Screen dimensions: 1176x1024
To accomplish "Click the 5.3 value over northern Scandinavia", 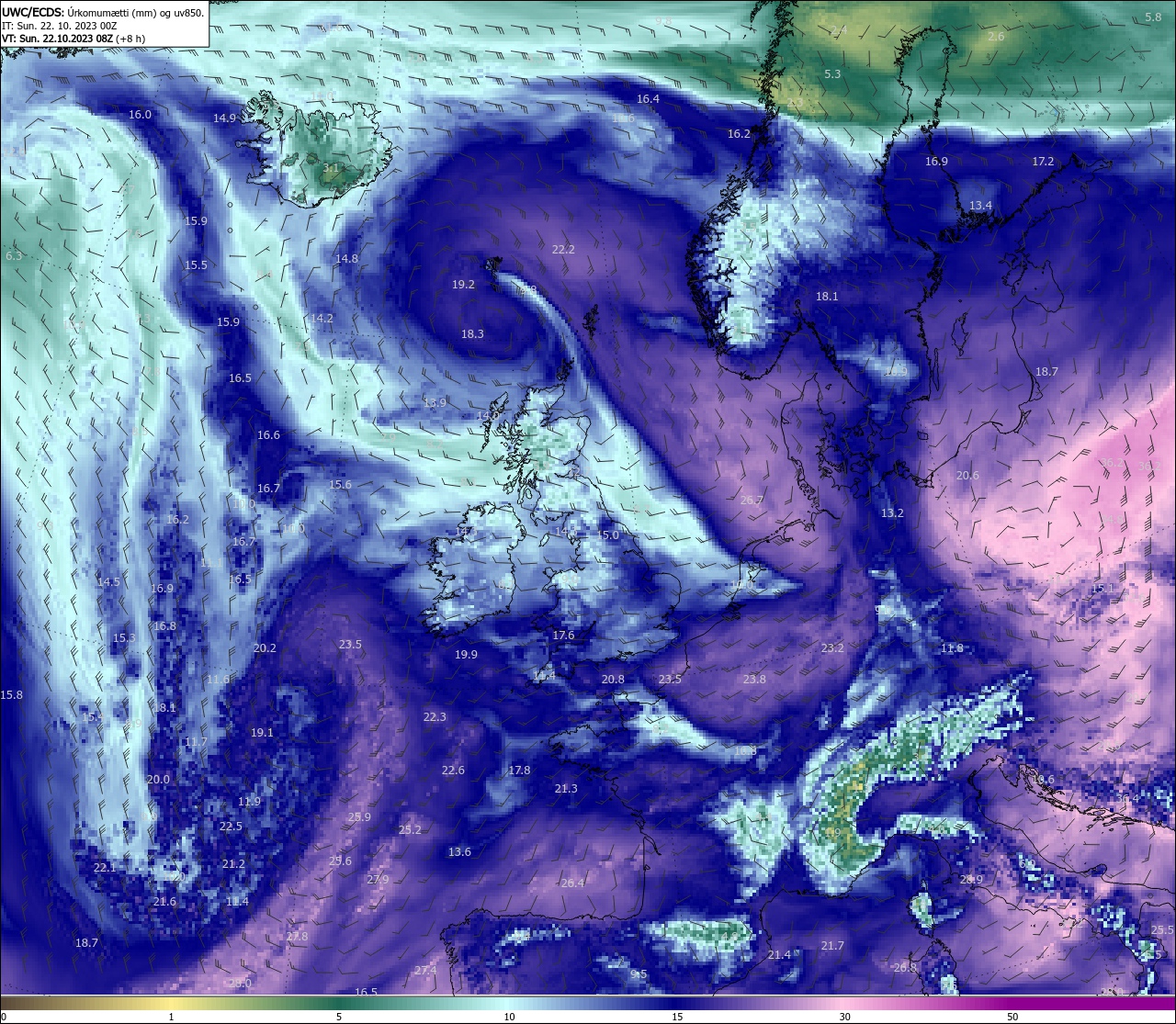I will coord(832,74).
